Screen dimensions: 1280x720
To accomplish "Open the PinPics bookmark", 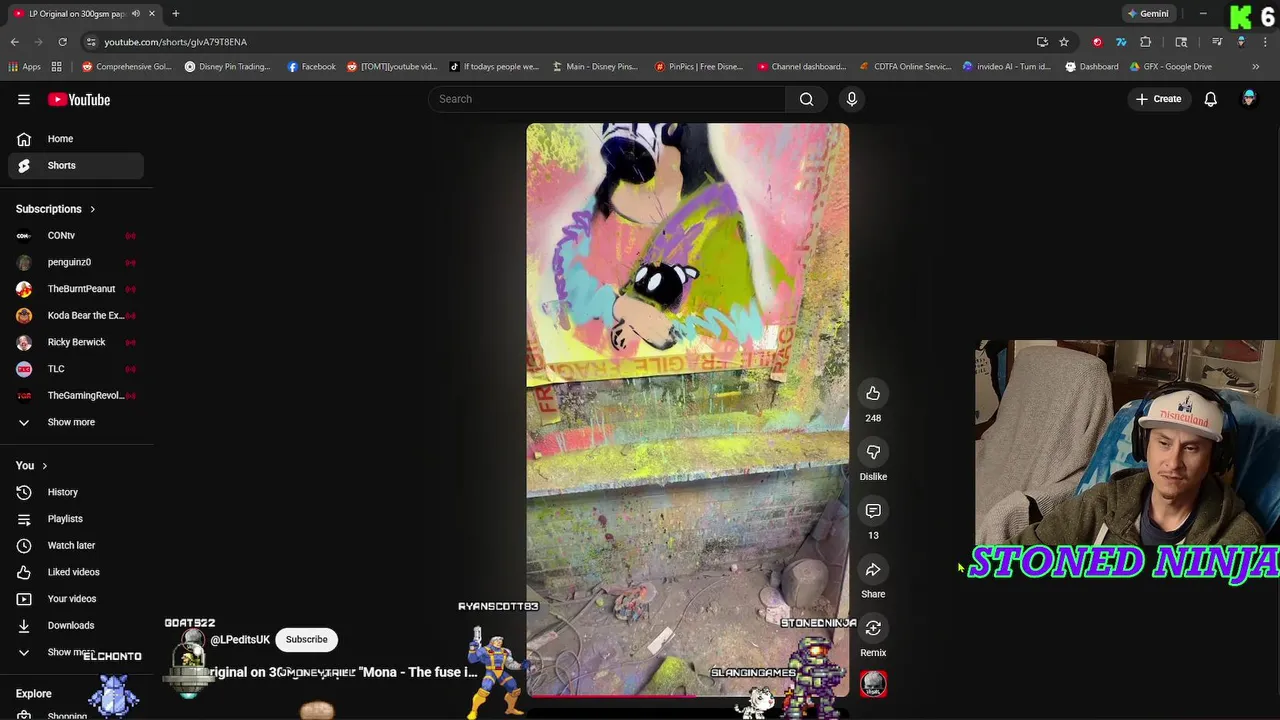I will point(698,67).
